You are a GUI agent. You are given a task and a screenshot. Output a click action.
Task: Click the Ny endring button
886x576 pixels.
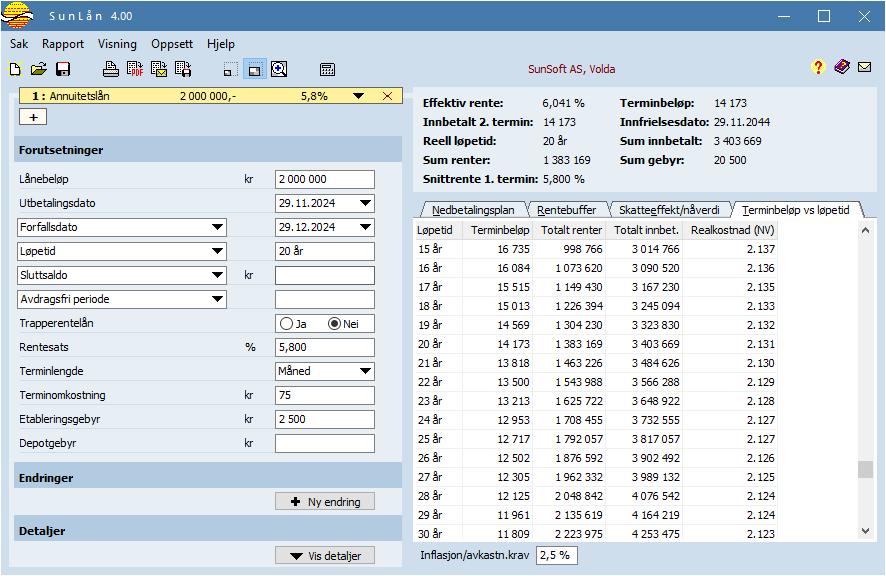tap(325, 502)
